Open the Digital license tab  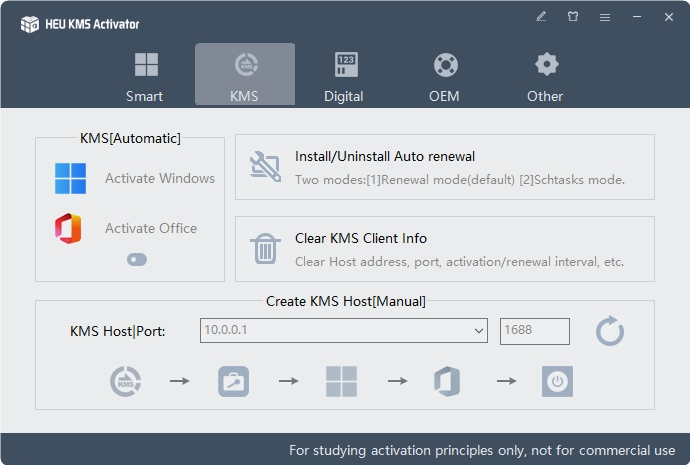point(344,75)
